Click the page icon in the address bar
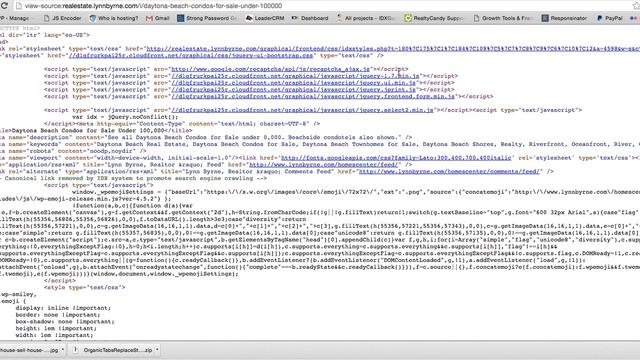Screen dimensions: 640x360 point(18,6)
